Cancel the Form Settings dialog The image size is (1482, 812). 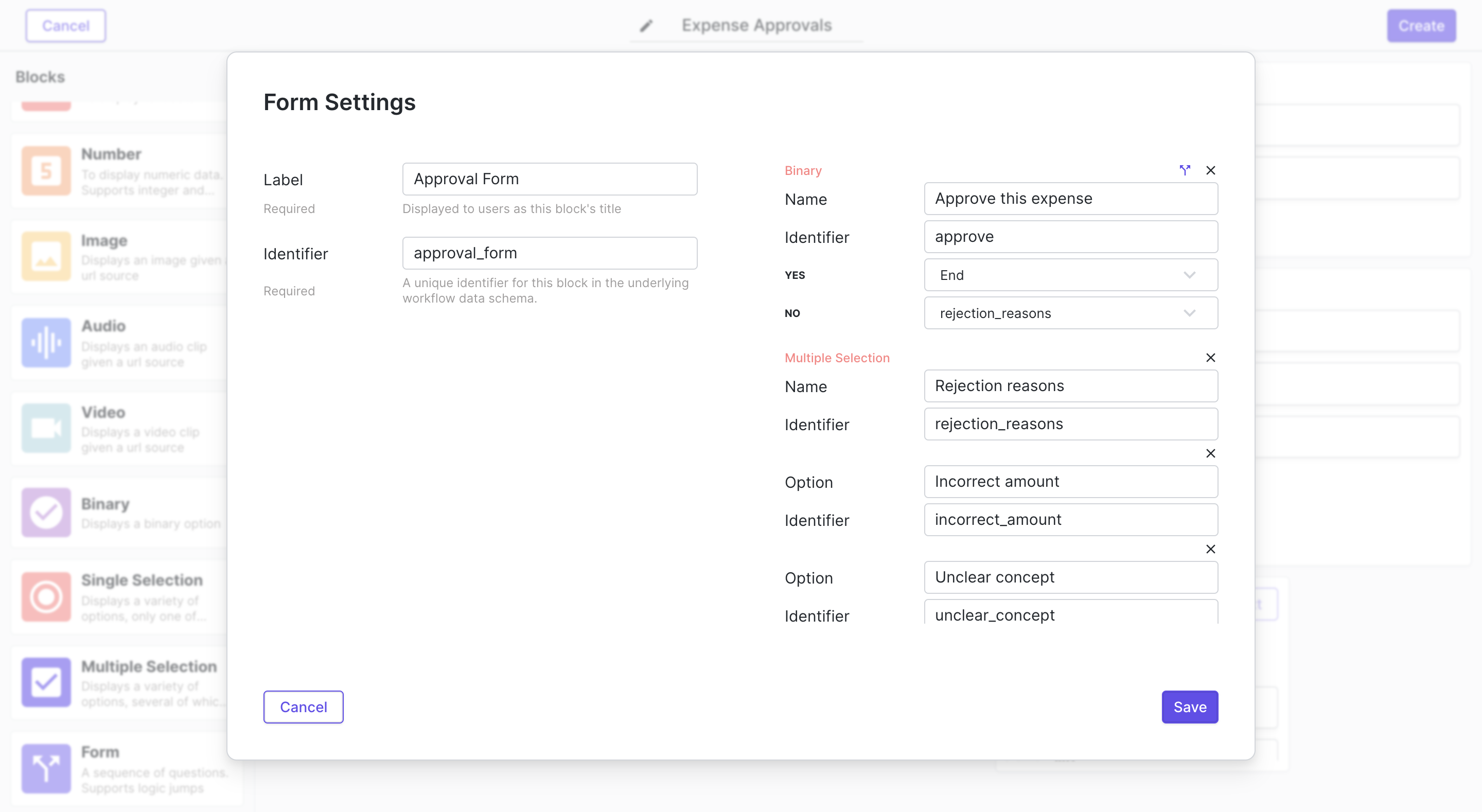click(x=303, y=707)
